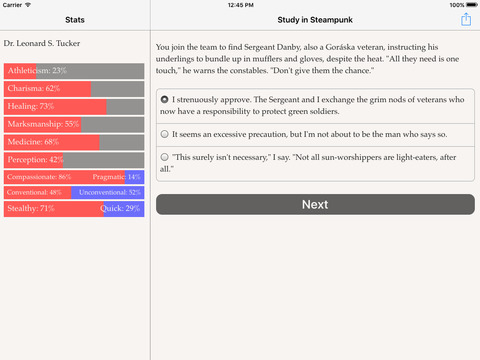Click the Marksmanship 55% stat bar

[x=74, y=124]
